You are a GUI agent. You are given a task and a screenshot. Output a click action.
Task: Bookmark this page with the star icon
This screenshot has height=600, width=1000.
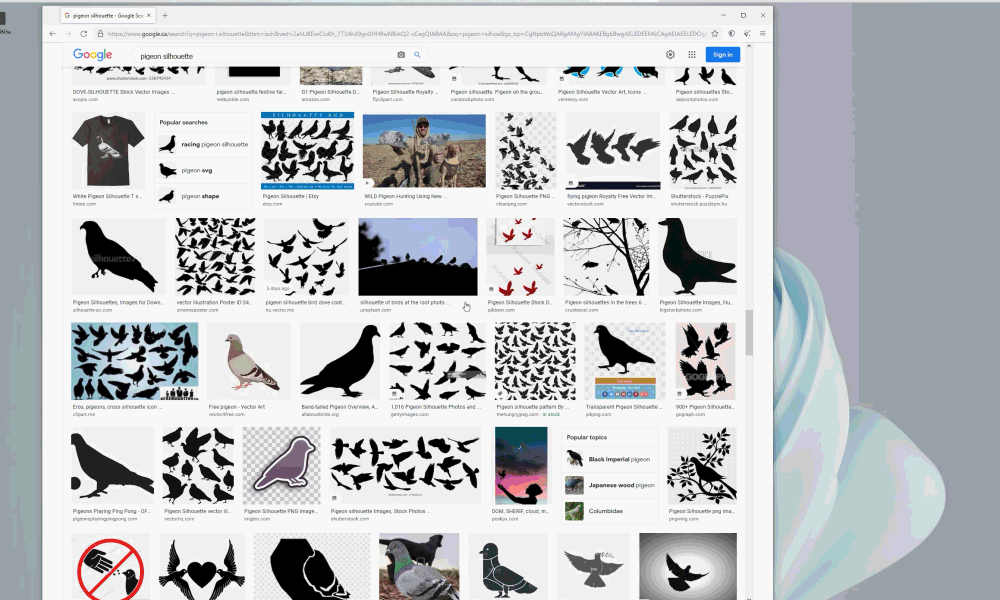click(715, 34)
